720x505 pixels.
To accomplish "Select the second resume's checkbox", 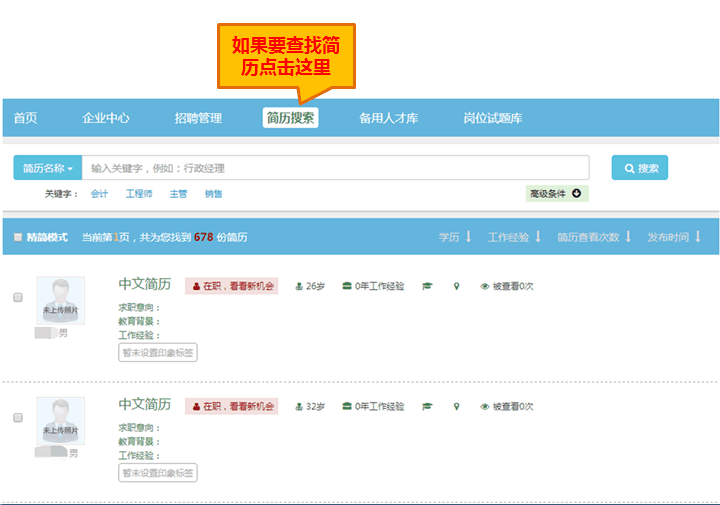I will (18, 417).
